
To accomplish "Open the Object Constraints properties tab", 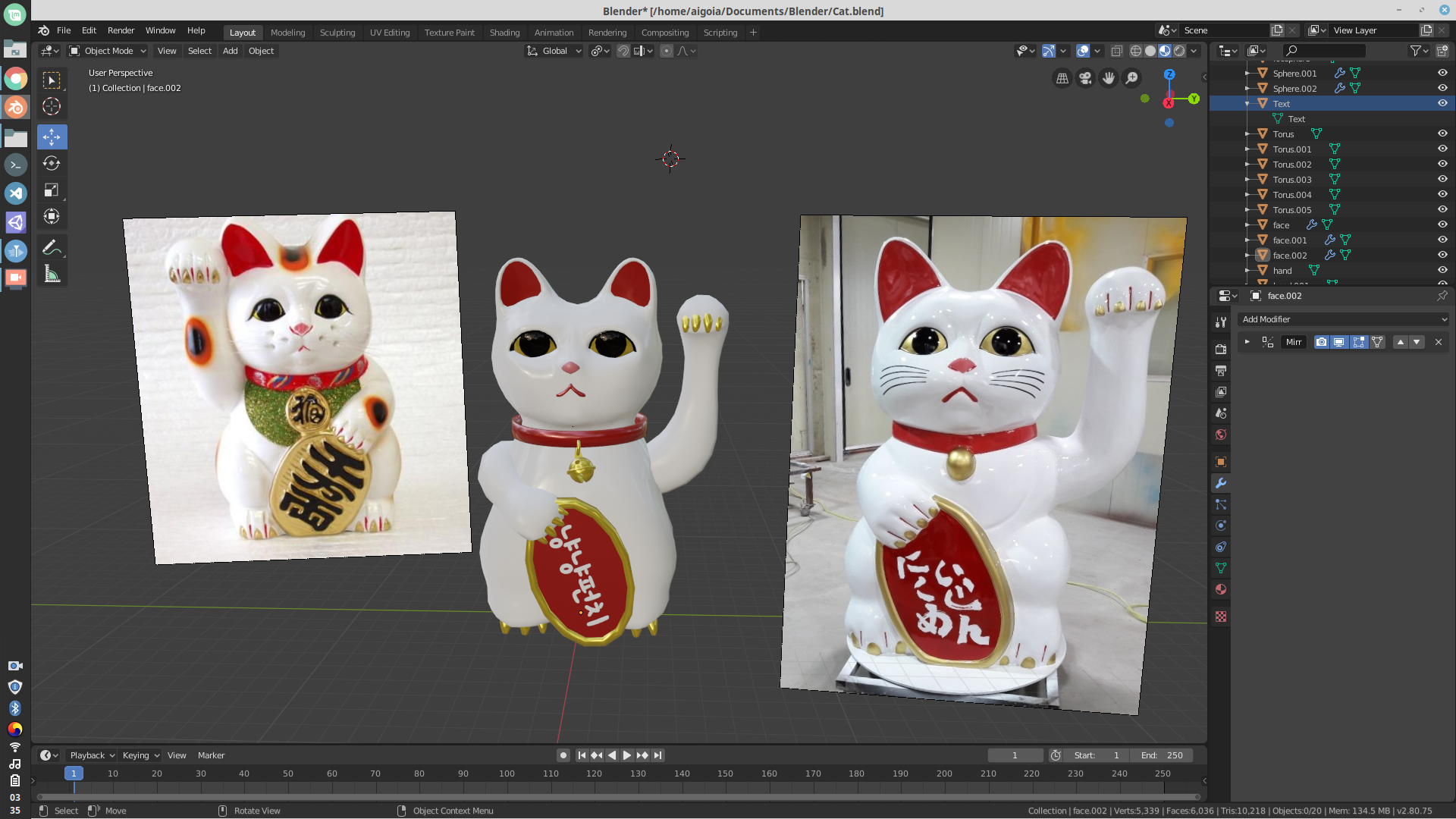I will tap(1221, 547).
